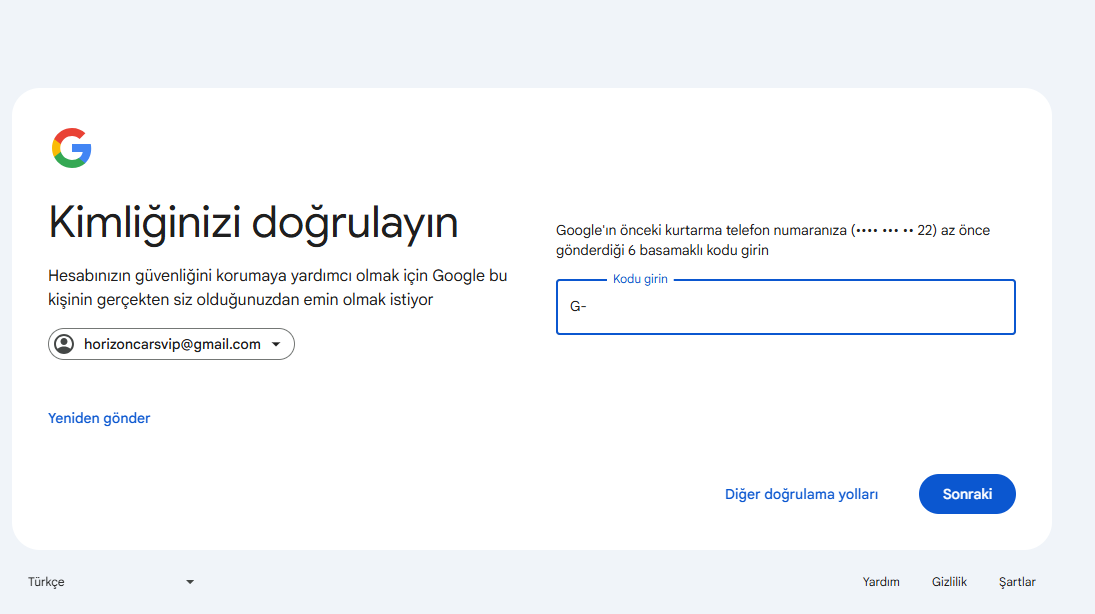Image resolution: width=1095 pixels, height=614 pixels.
Task: Open the Gizlilik link
Action: coord(949,582)
